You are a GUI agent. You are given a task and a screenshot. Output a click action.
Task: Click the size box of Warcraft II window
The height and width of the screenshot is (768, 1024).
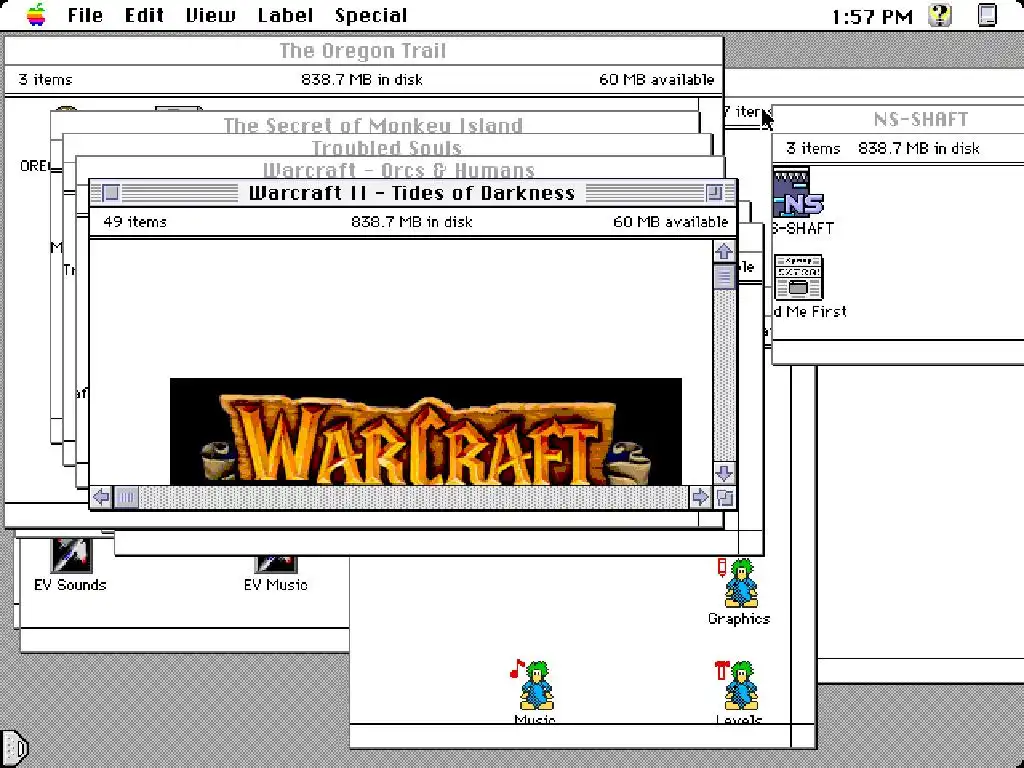tap(724, 497)
